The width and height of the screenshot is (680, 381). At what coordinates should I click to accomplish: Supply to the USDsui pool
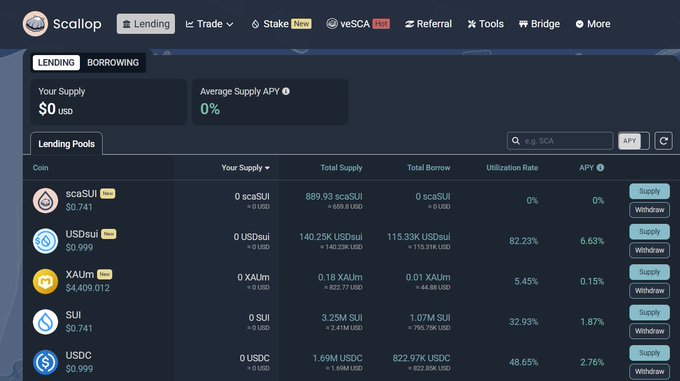click(x=649, y=231)
